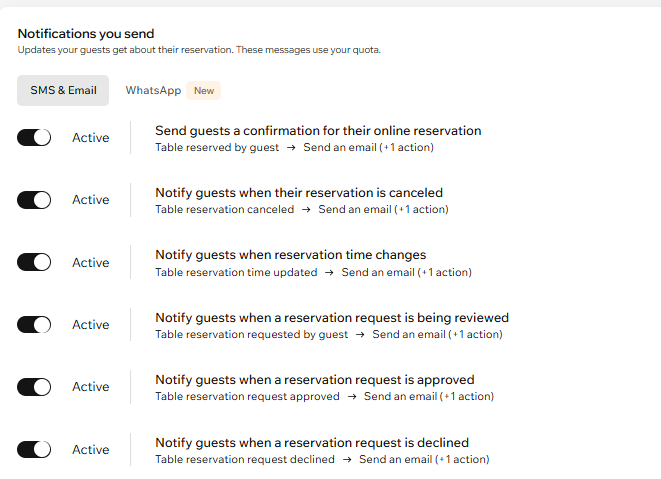Image resolution: width=661 pixels, height=479 pixels.
Task: Click the arrow icon after Table reservation canceled
Action: [306, 210]
